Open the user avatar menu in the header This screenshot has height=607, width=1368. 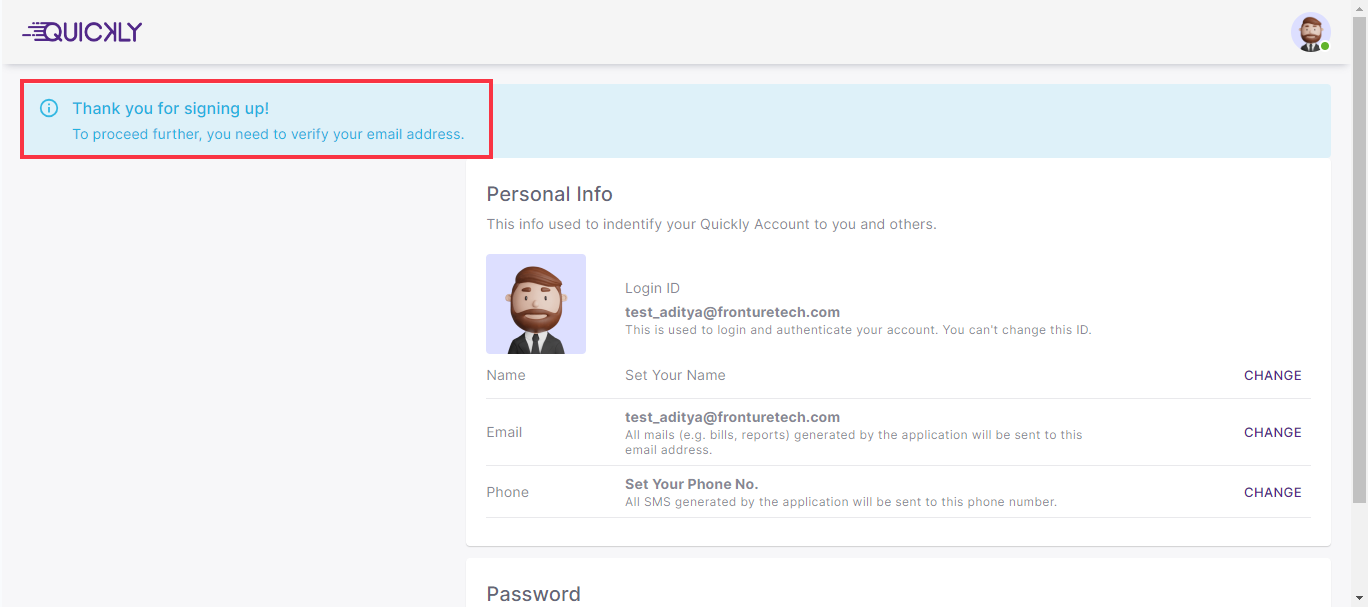click(x=1309, y=32)
